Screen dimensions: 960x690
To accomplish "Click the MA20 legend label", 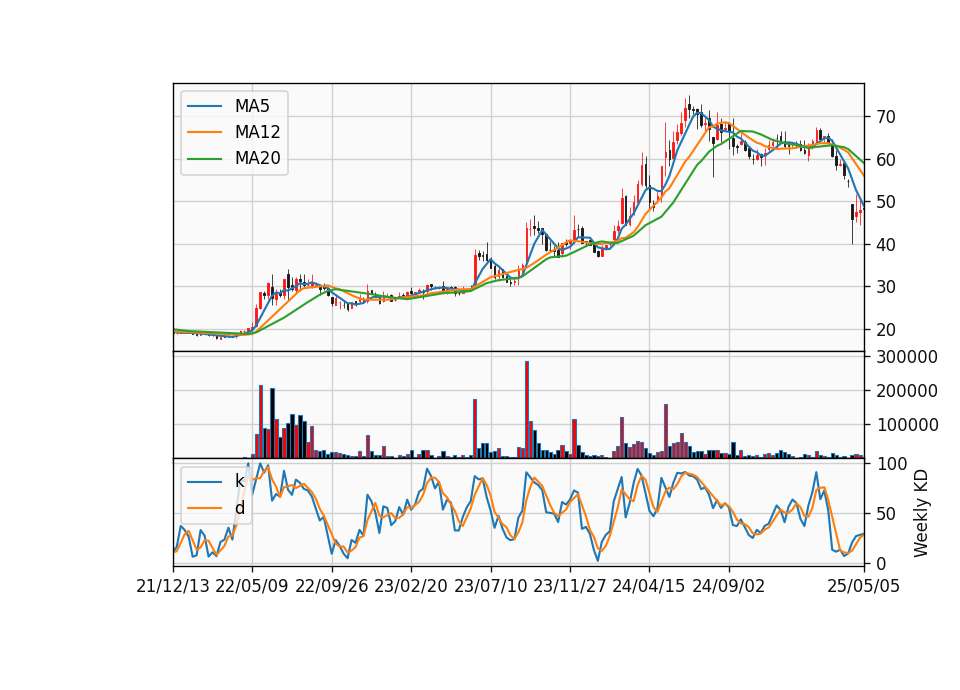I will [x=257, y=159].
